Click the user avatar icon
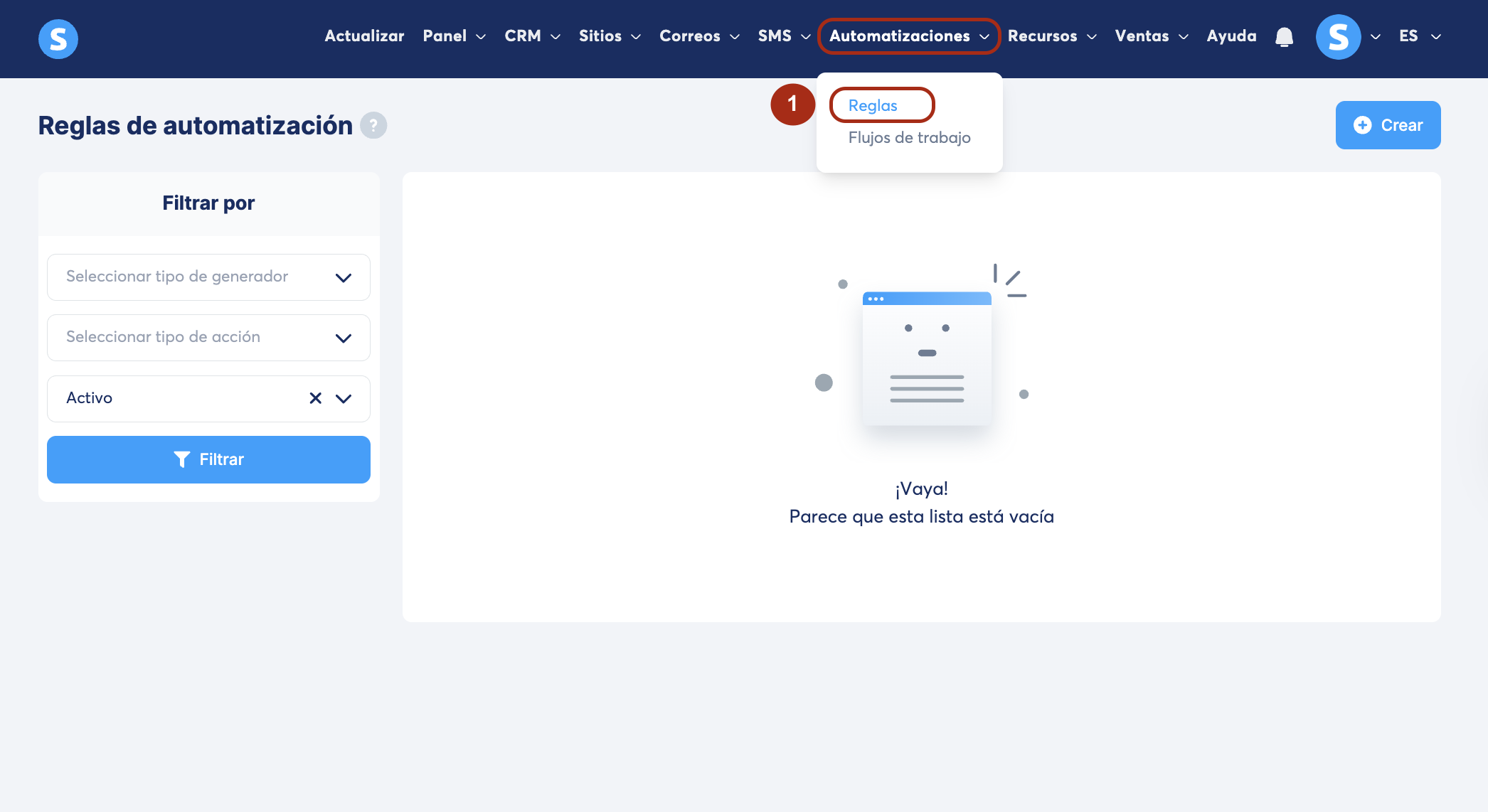The width and height of the screenshot is (1488, 812). pyautogui.click(x=1338, y=36)
